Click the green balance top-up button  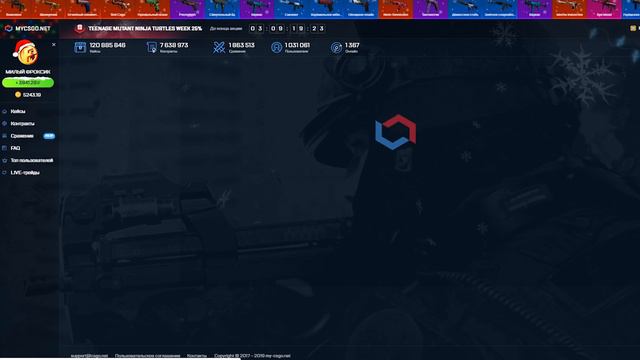coord(28,83)
